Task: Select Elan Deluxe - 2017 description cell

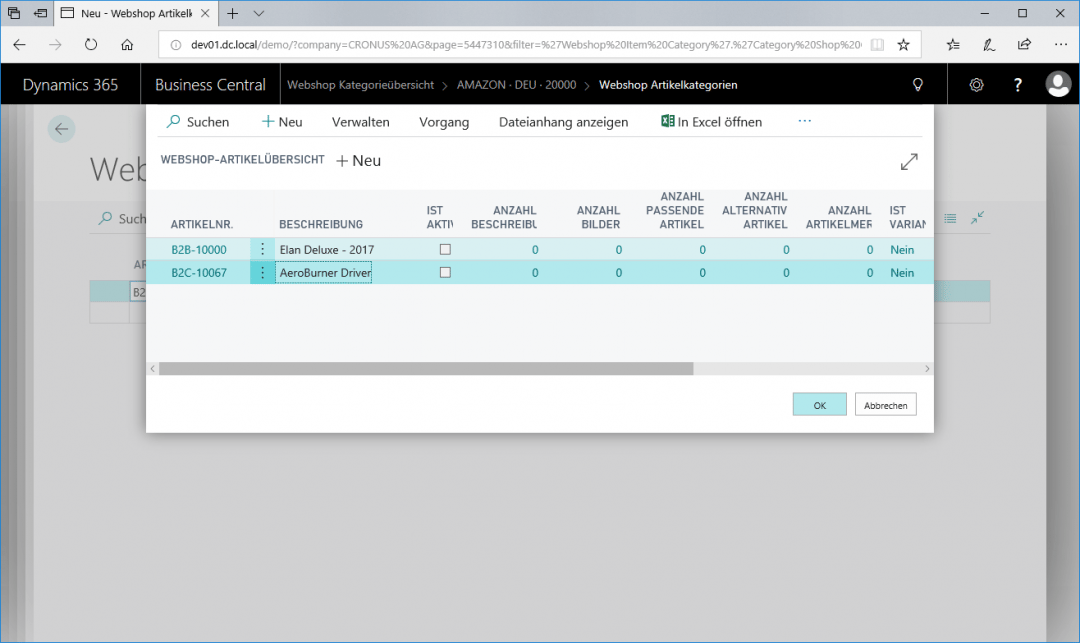Action: 326,250
